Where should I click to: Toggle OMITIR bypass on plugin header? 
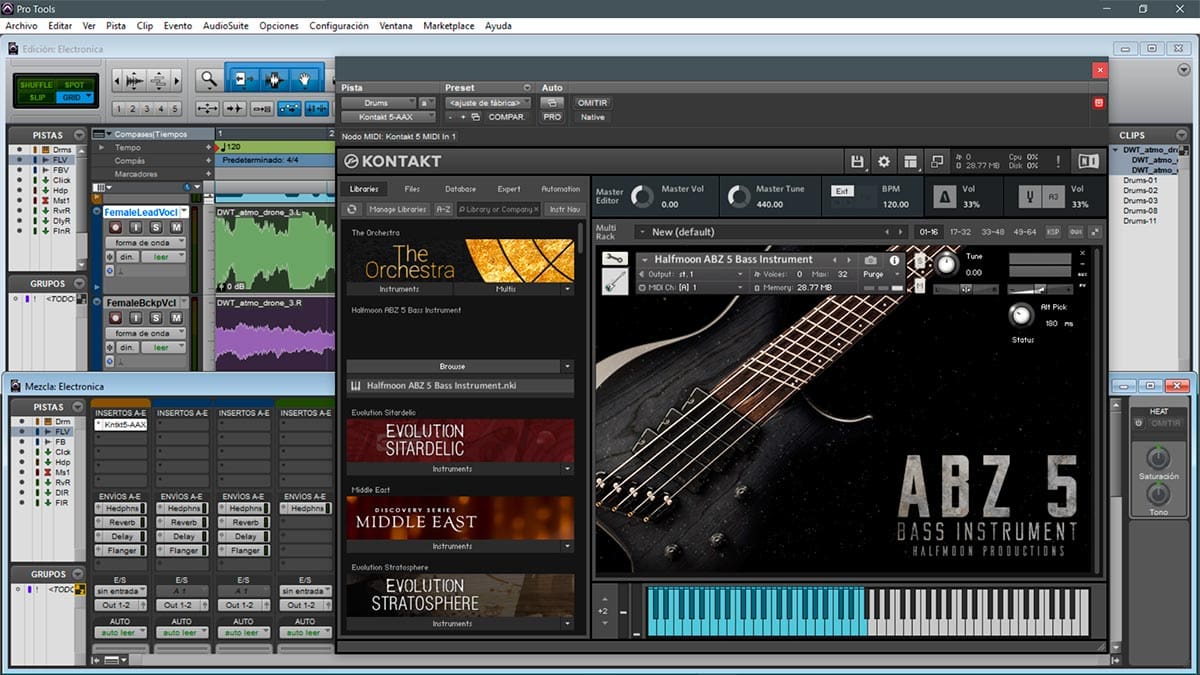(x=592, y=103)
